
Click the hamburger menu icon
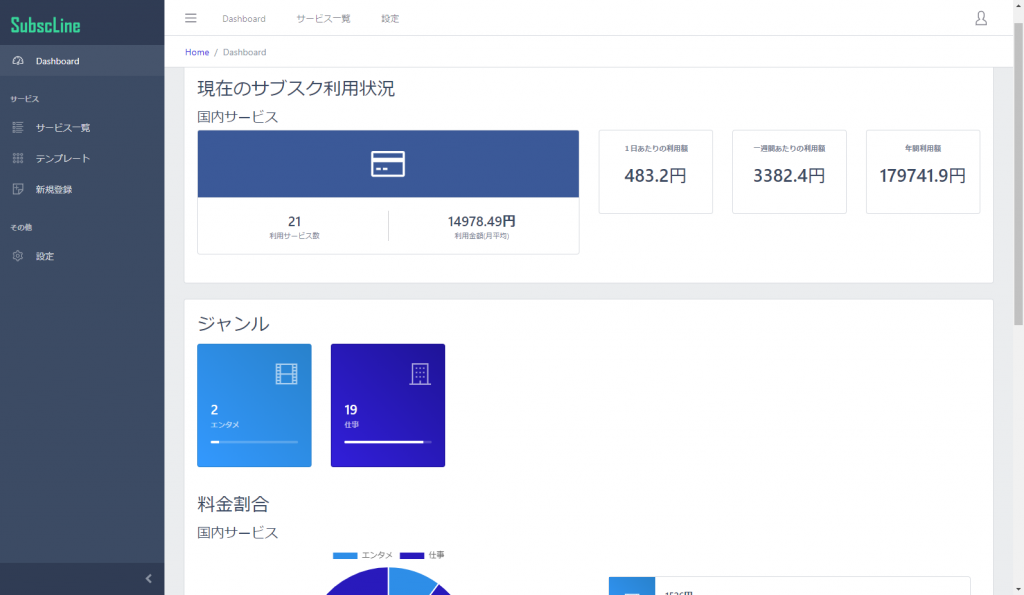[x=191, y=18]
